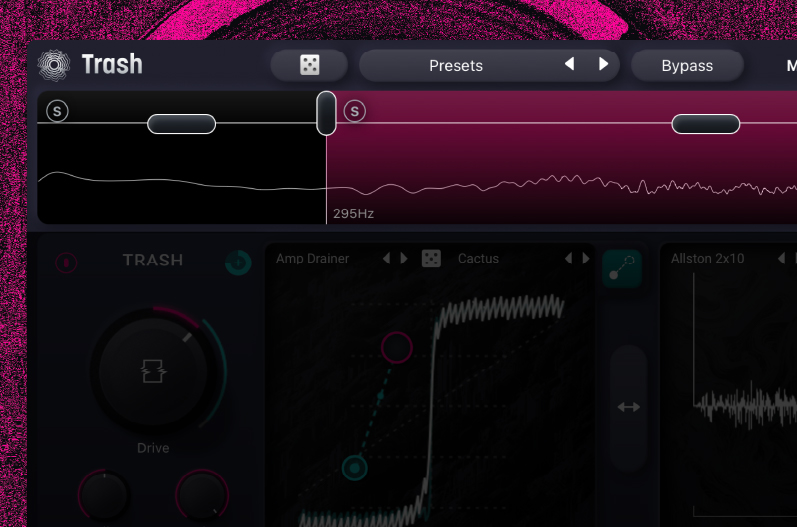Open the Allston 2x10 impulse selector

(707, 259)
